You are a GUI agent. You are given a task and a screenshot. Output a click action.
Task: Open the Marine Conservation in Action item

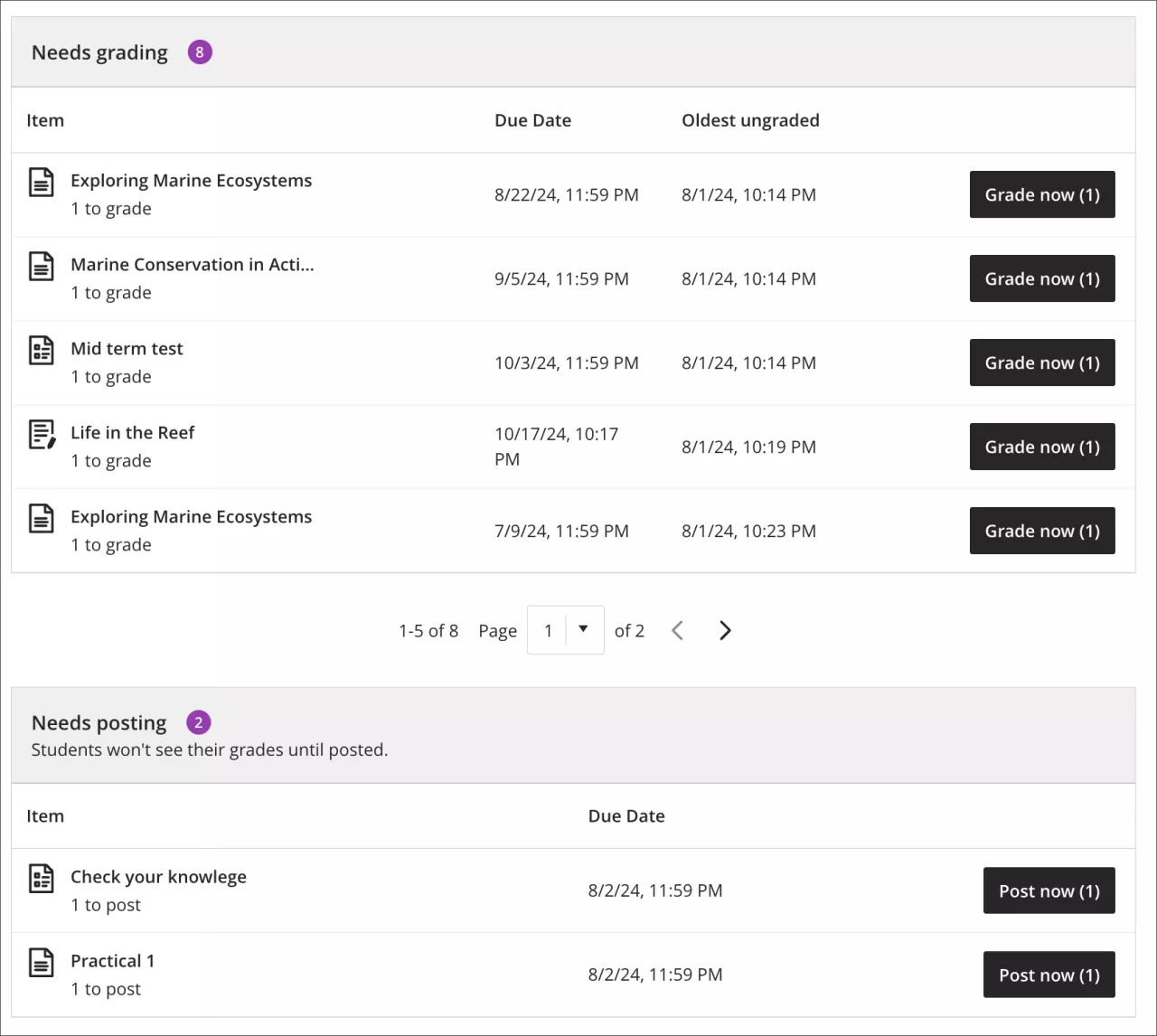(192, 265)
